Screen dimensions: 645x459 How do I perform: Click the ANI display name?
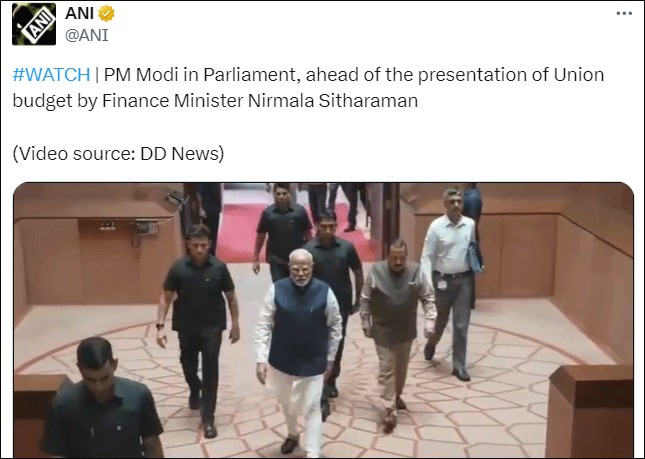tap(79, 14)
